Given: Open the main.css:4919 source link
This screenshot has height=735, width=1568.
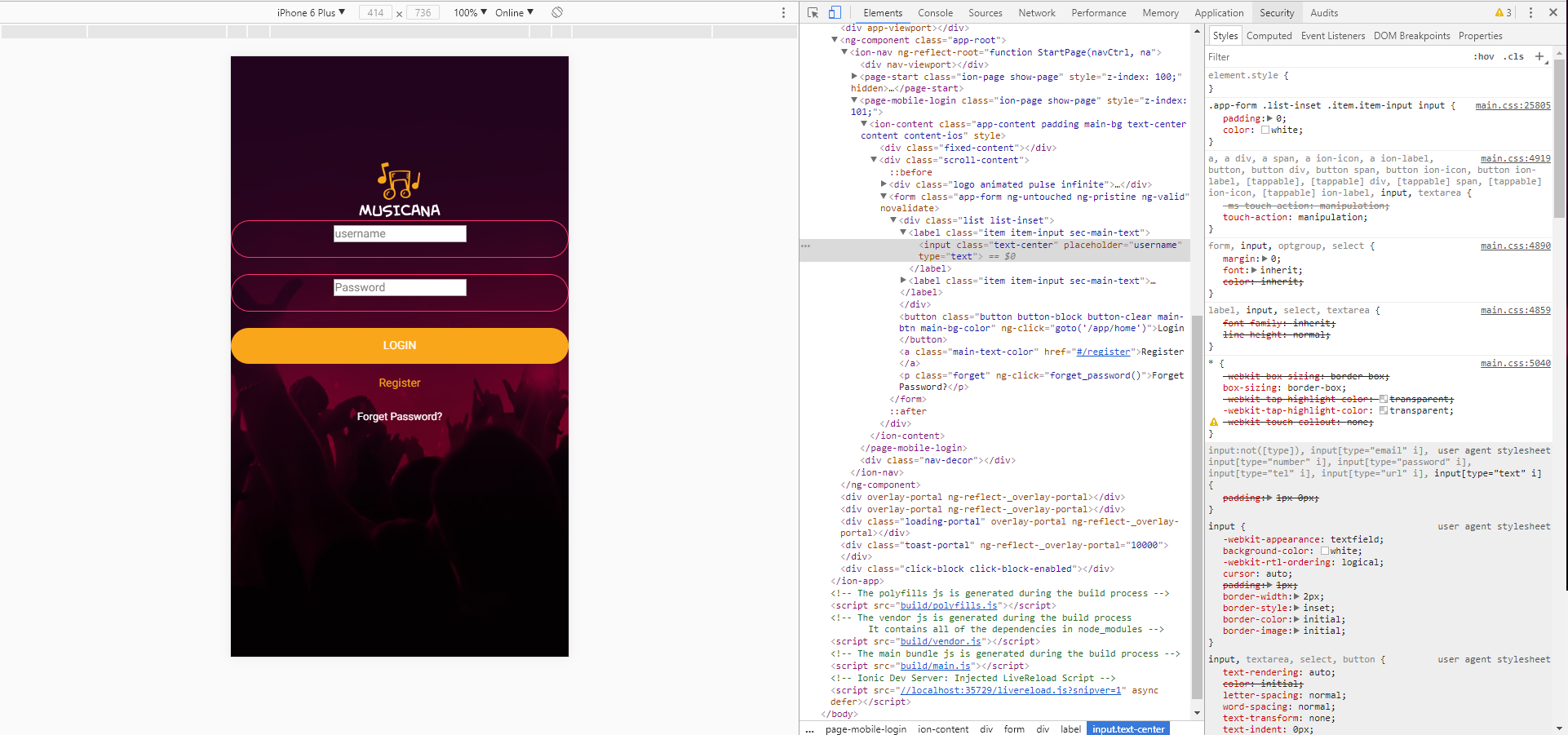Looking at the screenshot, I should pos(1515,158).
